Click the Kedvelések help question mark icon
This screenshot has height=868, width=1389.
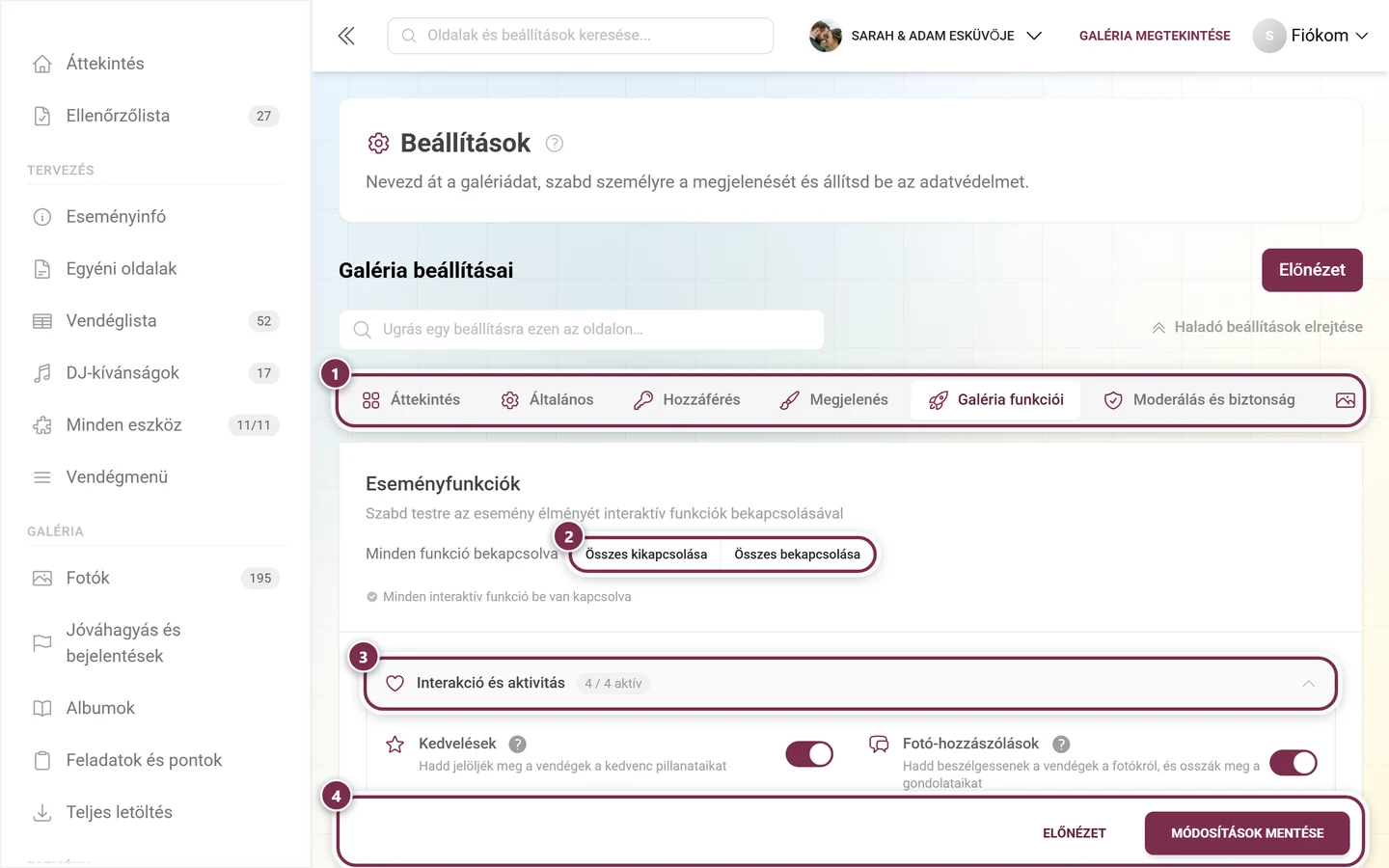click(x=517, y=745)
